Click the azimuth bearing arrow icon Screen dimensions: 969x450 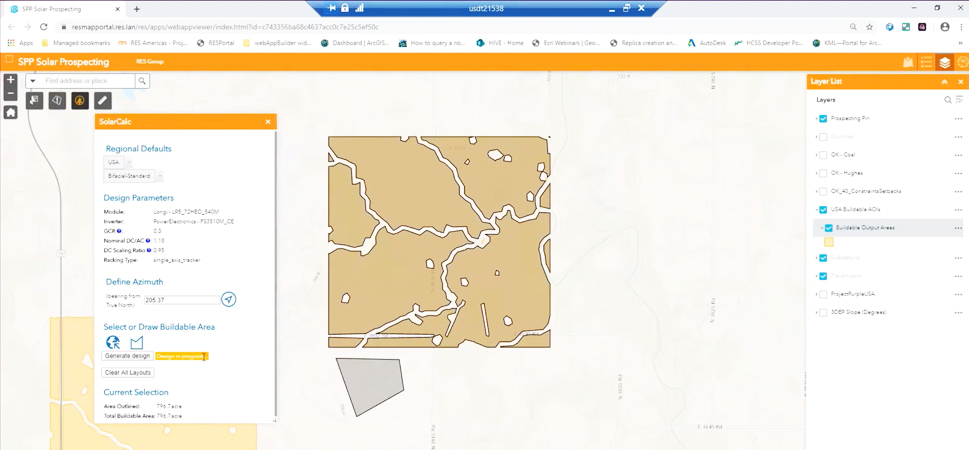click(229, 300)
